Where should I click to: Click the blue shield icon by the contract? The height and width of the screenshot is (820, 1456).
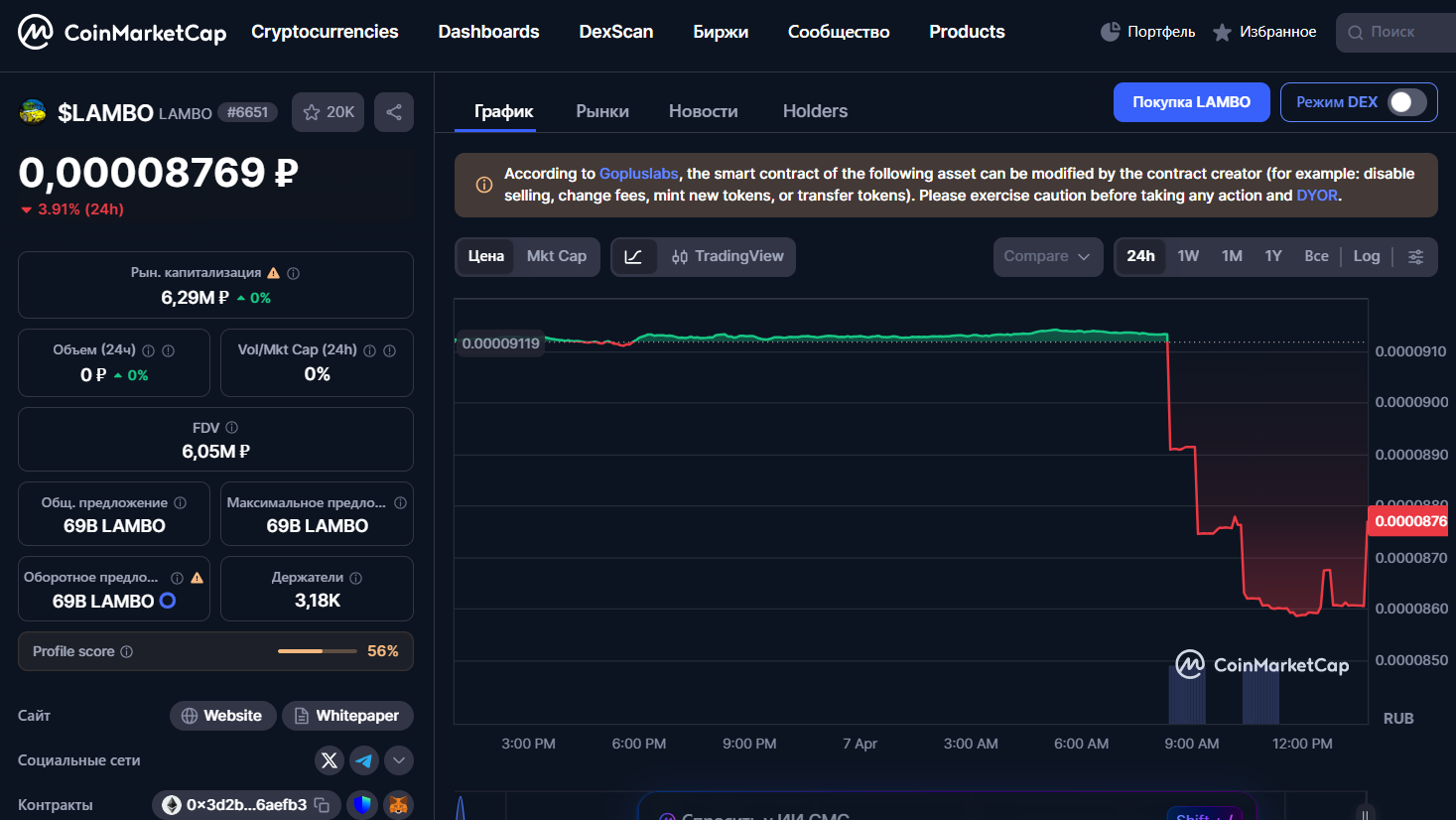tap(362, 805)
